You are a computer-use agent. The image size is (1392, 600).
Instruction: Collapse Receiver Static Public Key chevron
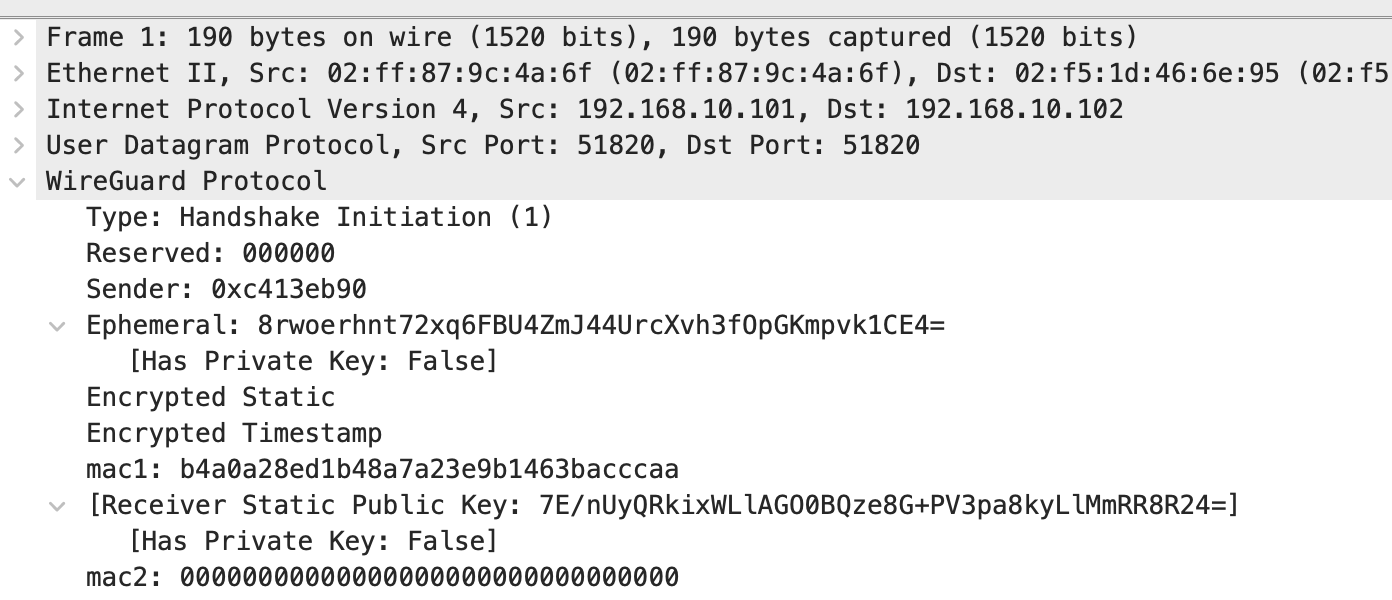[x=59, y=506]
